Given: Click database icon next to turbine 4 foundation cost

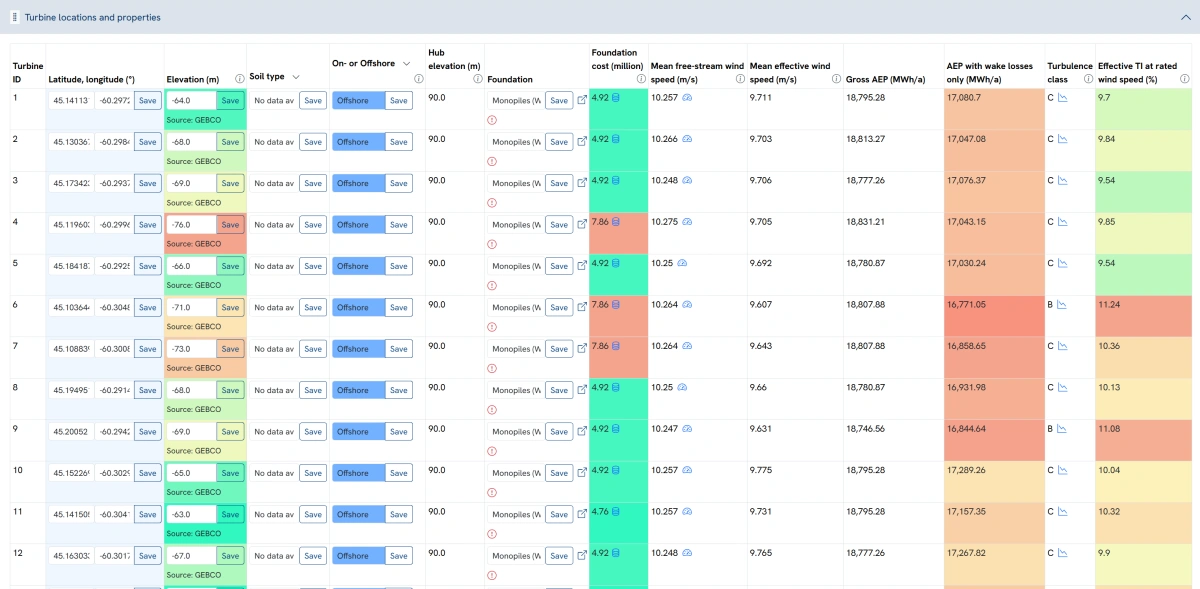Looking at the screenshot, I should tap(616, 222).
